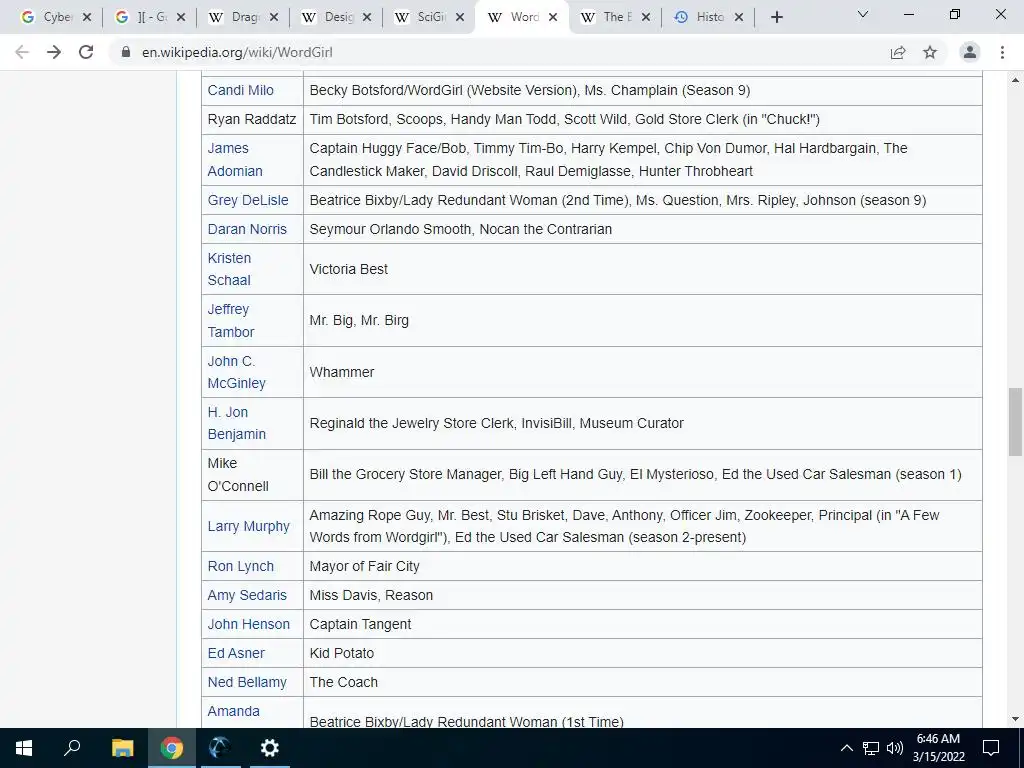Click 'Kid Potato' role cell
The width and height of the screenshot is (1024, 768).
(x=643, y=653)
